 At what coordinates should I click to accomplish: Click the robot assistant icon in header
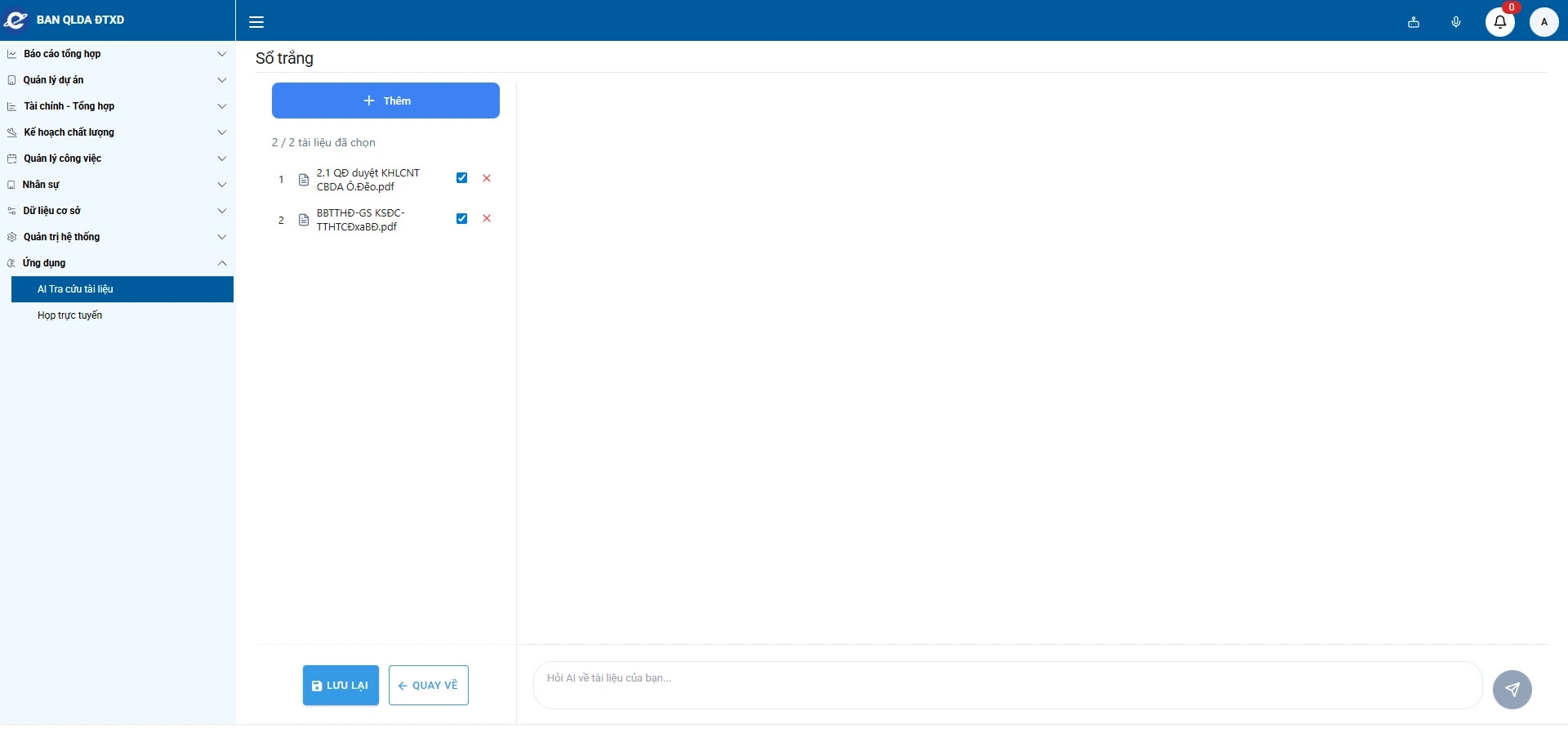(1414, 22)
